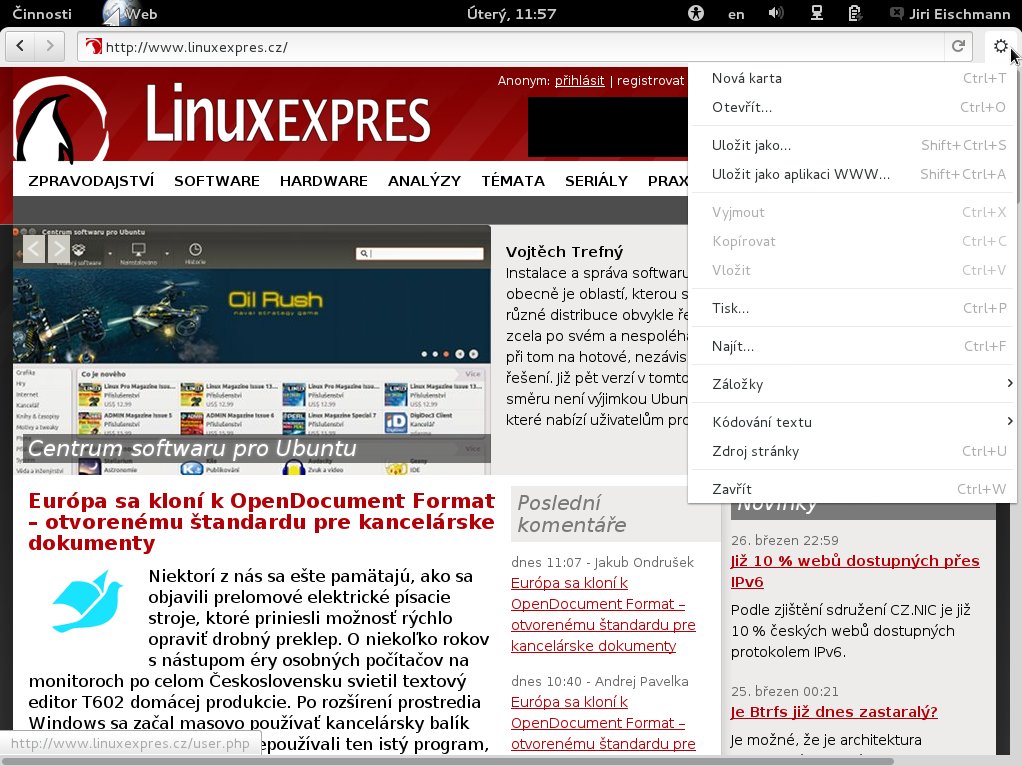Screen dimensions: 1022x766
Task: Expand the Kódování textu submenu
Action: 853,422
